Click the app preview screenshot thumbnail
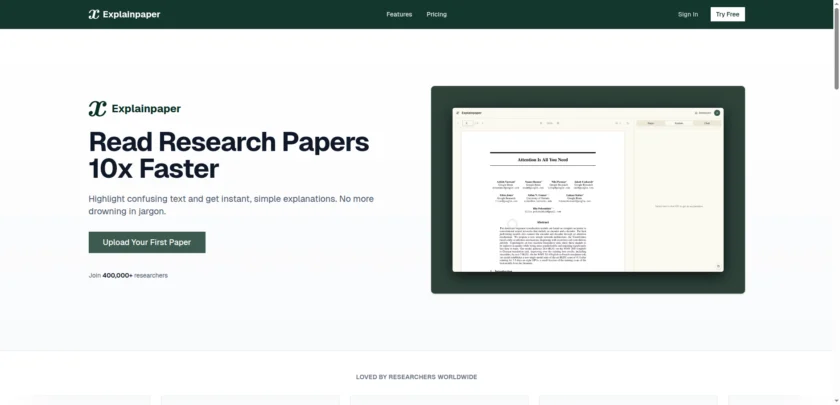 coord(588,190)
